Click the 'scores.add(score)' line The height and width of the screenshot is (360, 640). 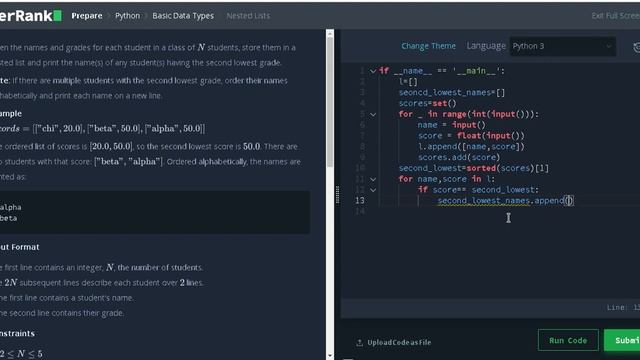459,157
